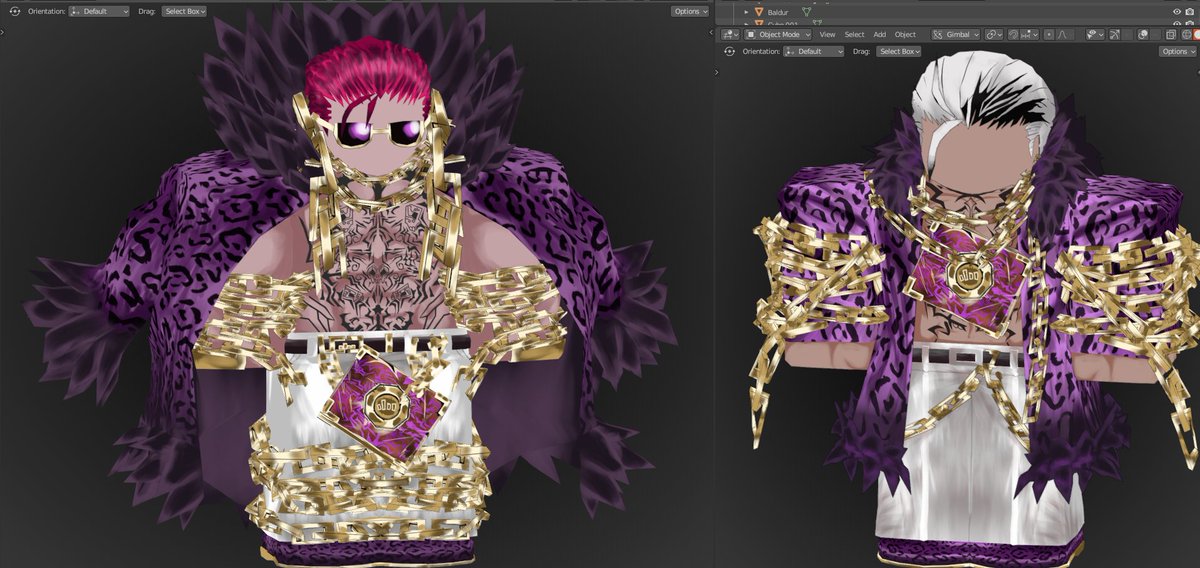1200x568 pixels.
Task: Open the Add menu in right viewport
Action: point(880,34)
